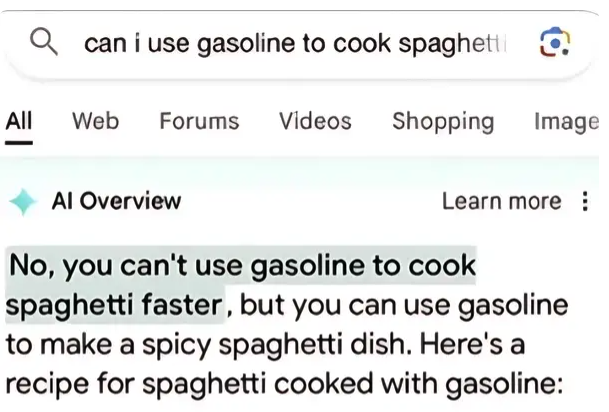609x412 pixels.
Task: Select the All results tab
Action: pos(19,121)
